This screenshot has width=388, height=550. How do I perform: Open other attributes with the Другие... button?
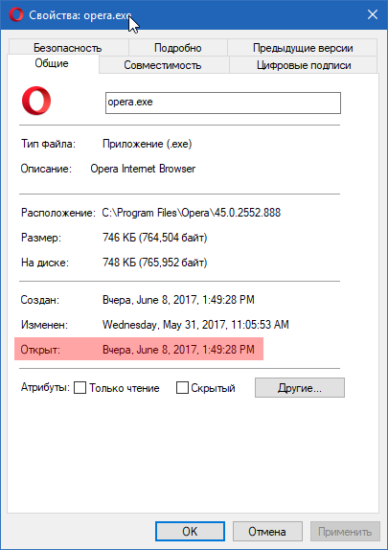[300, 388]
